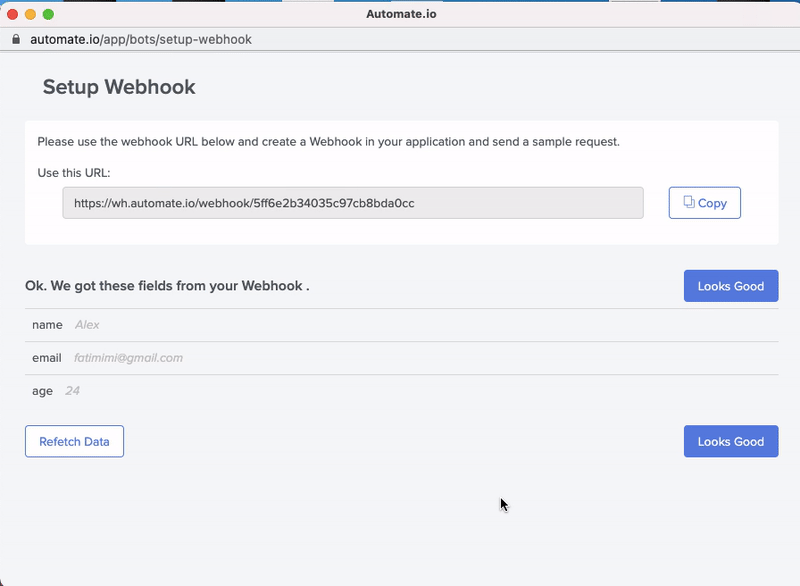Select the automate.io address bar URL

click(141, 39)
